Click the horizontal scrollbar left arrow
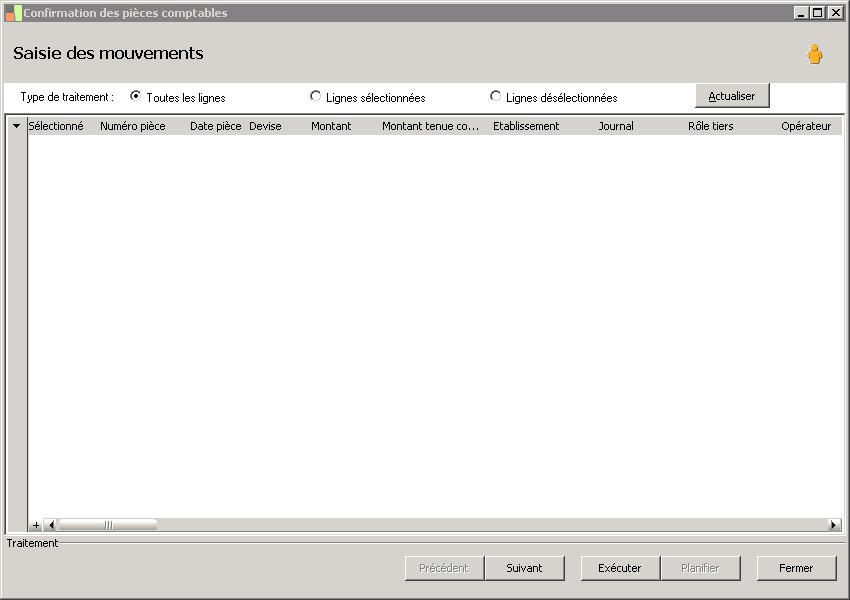The width and height of the screenshot is (850, 600). click(x=50, y=525)
